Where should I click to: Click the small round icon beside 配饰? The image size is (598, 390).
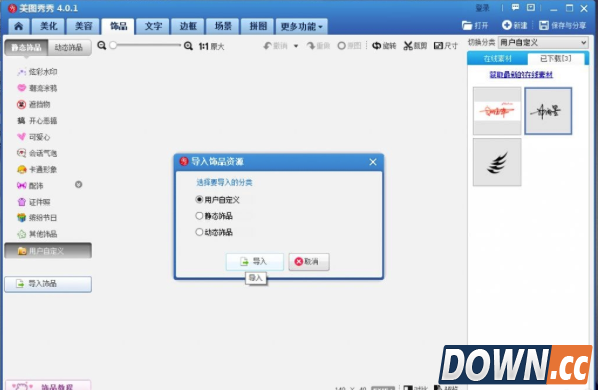click(x=79, y=185)
